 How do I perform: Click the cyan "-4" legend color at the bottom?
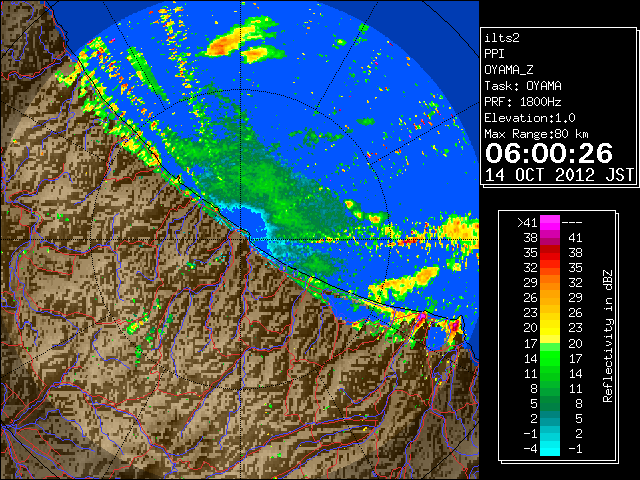pos(549,448)
